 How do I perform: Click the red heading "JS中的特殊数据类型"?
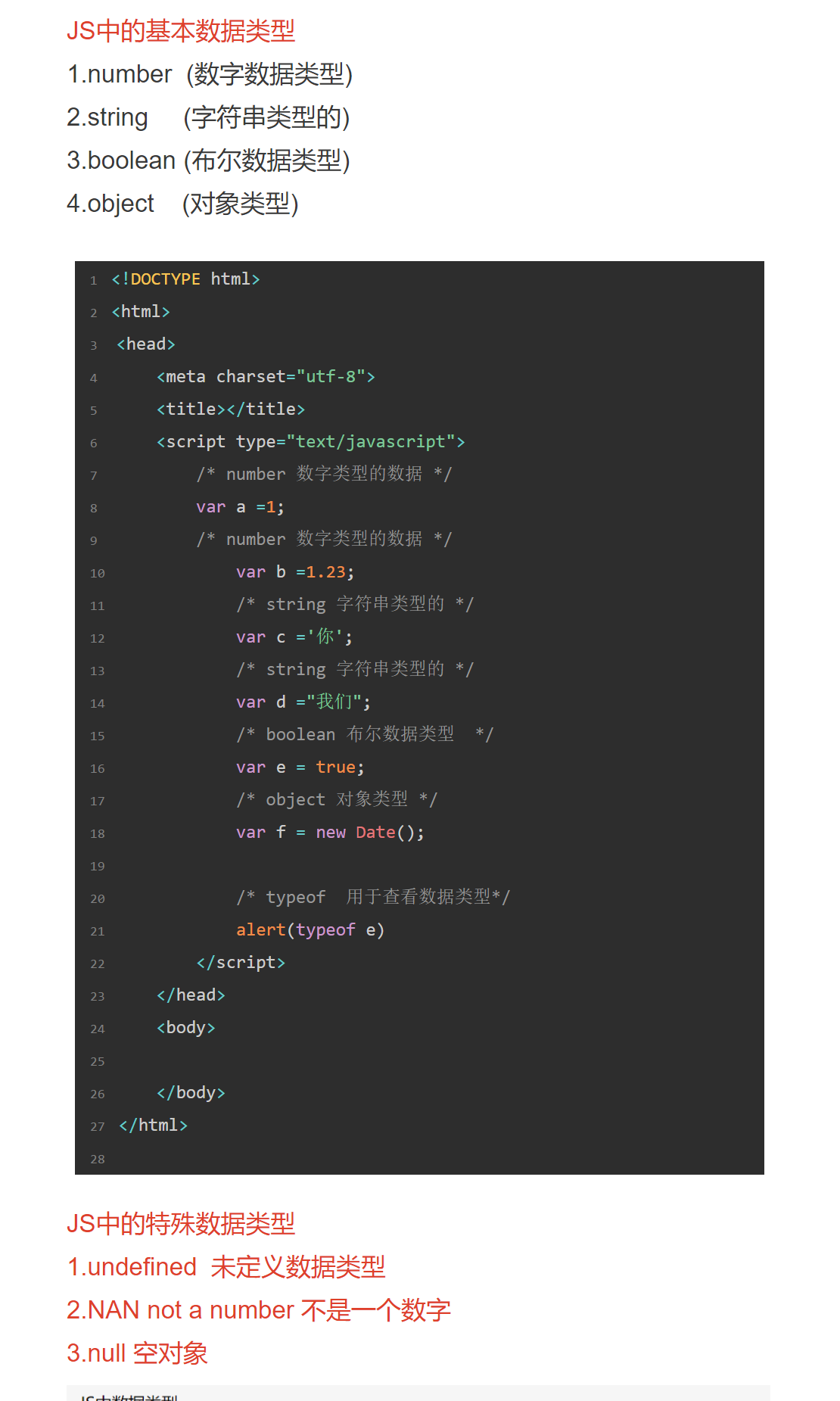click(181, 1224)
